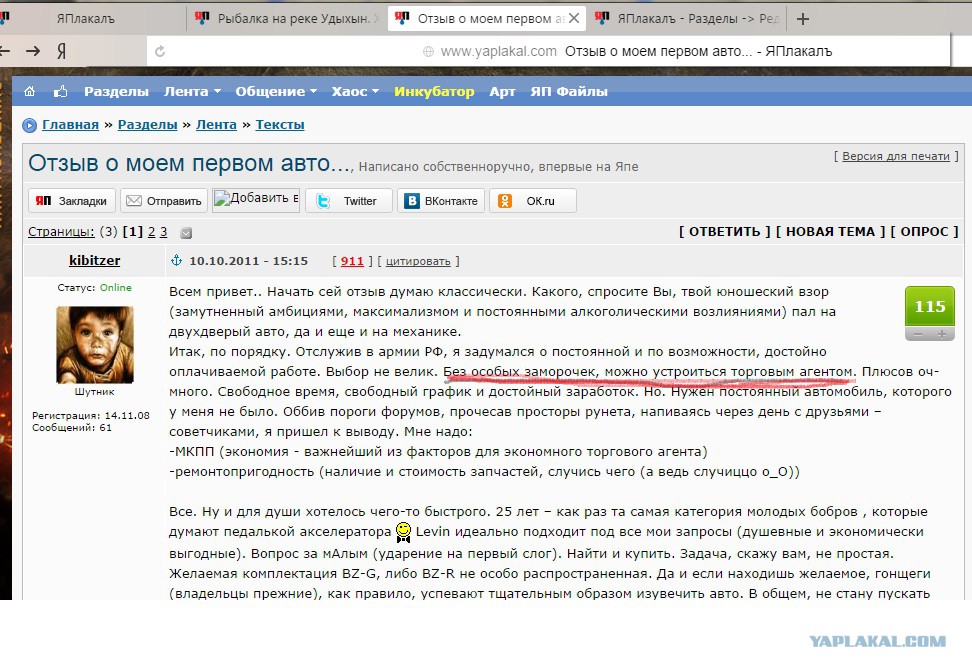Open the 911 report link
Image resolution: width=972 pixels, height=671 pixels.
[x=352, y=261]
